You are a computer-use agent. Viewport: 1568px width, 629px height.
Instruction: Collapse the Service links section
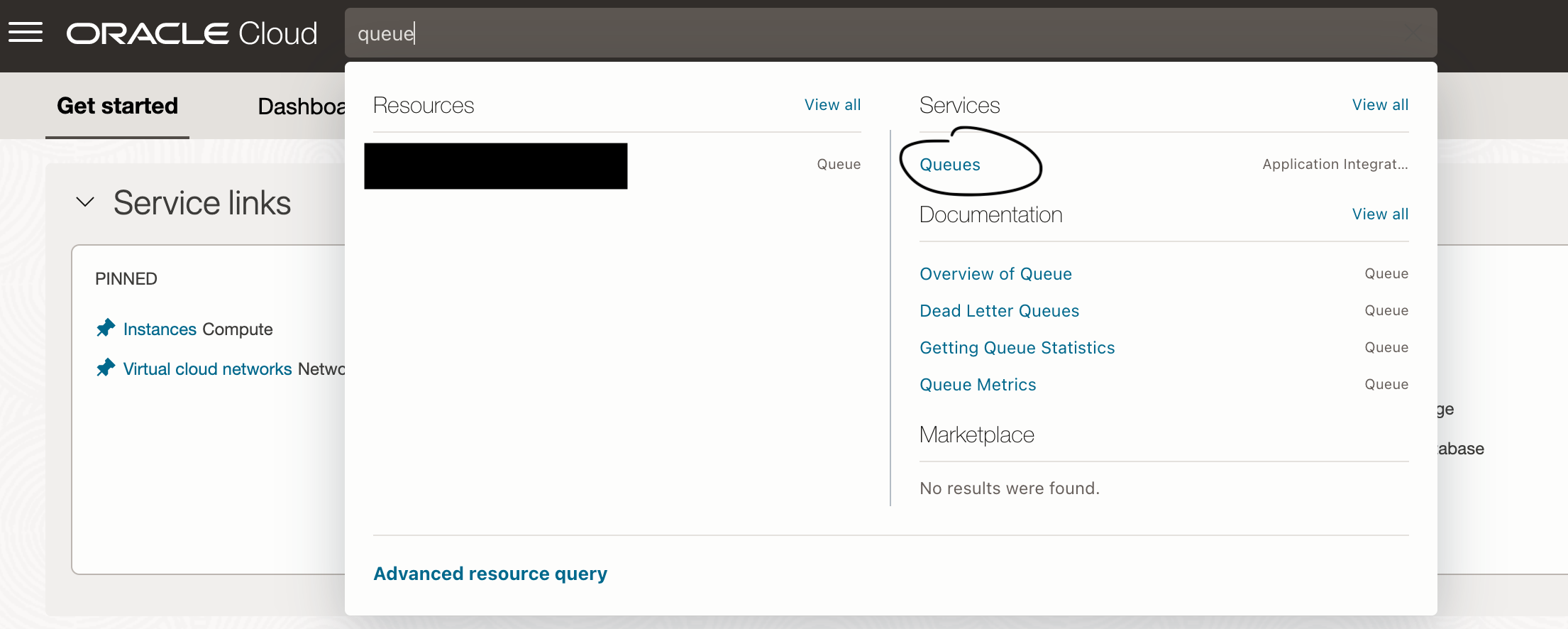click(x=85, y=202)
